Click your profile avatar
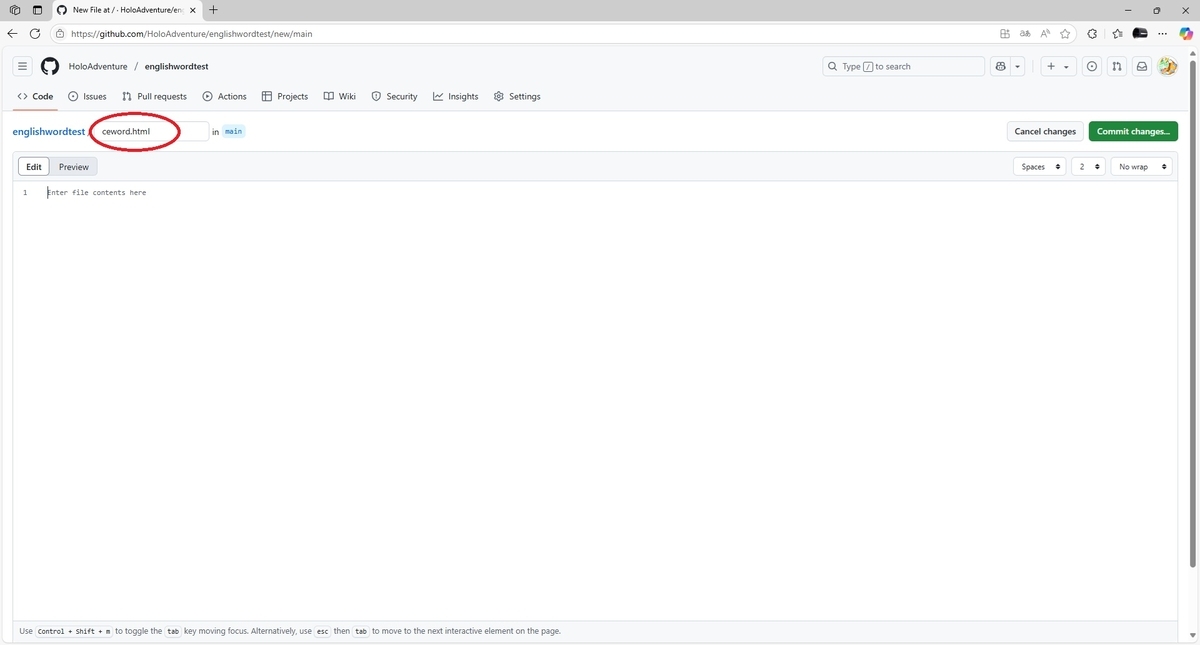Viewport: 1200px width, 645px height. click(1167, 66)
